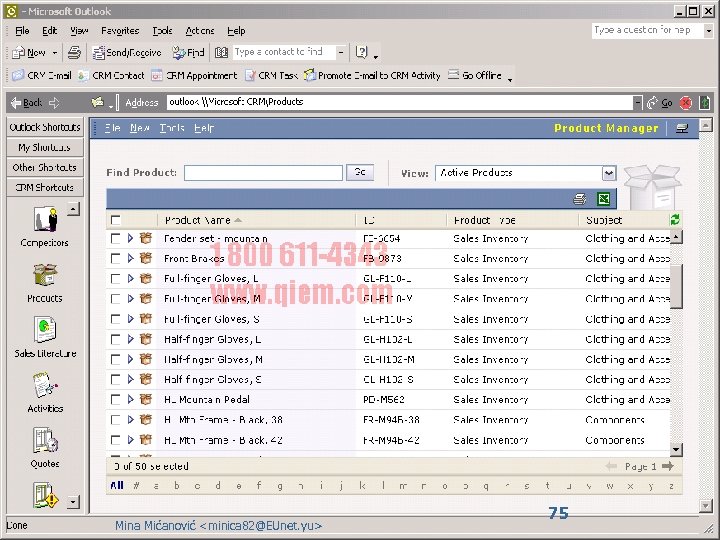Viewport: 720px width, 540px height.
Task: Click the Print icon in Outlook toolbar
Action: click(x=74, y=53)
